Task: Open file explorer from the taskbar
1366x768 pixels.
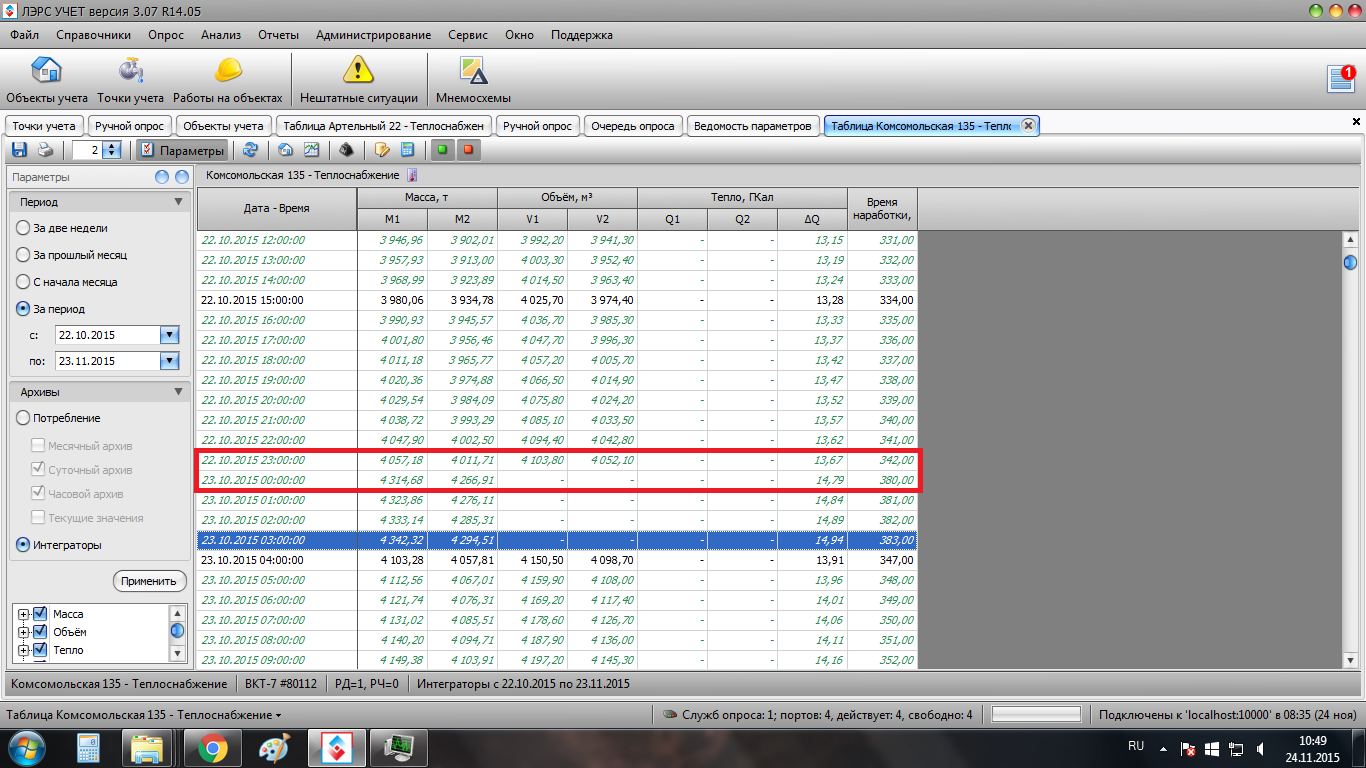Action: click(148, 747)
